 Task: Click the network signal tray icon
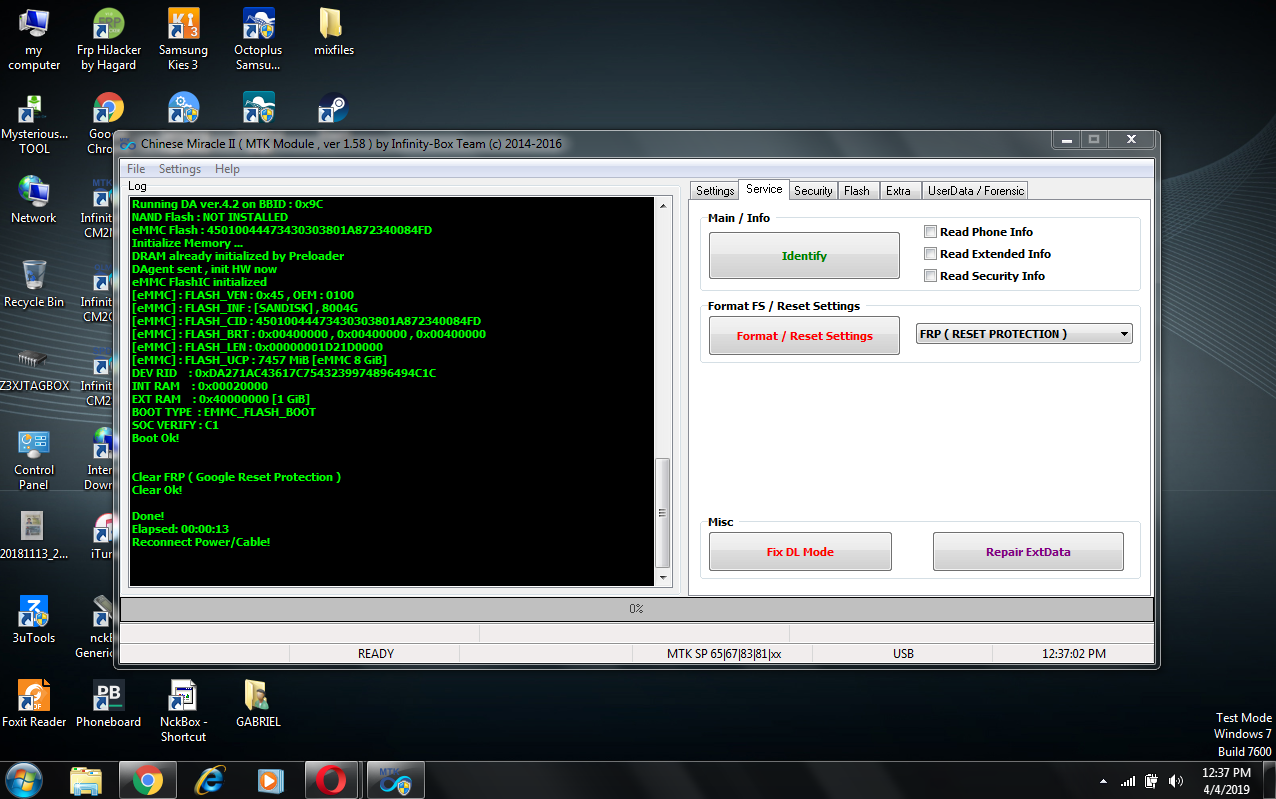click(1128, 780)
